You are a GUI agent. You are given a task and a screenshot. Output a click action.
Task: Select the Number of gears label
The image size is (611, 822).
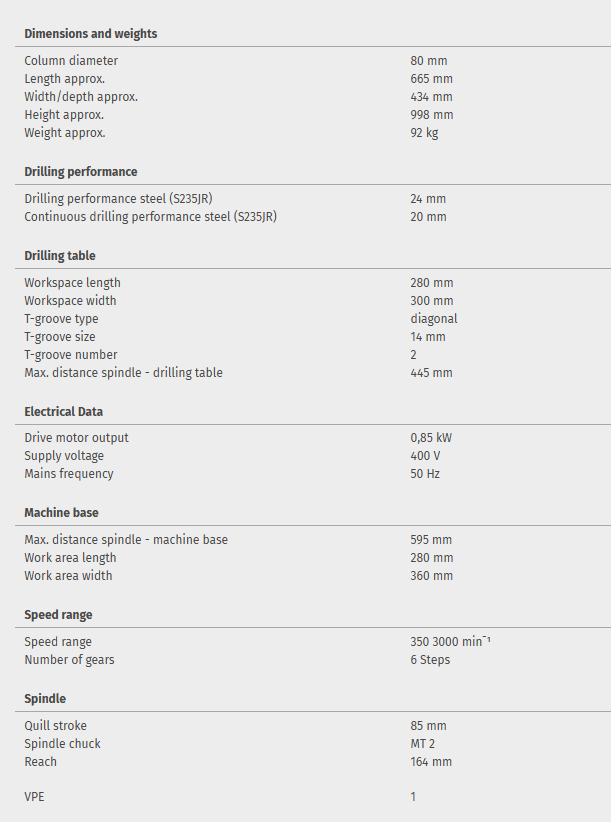click(69, 660)
